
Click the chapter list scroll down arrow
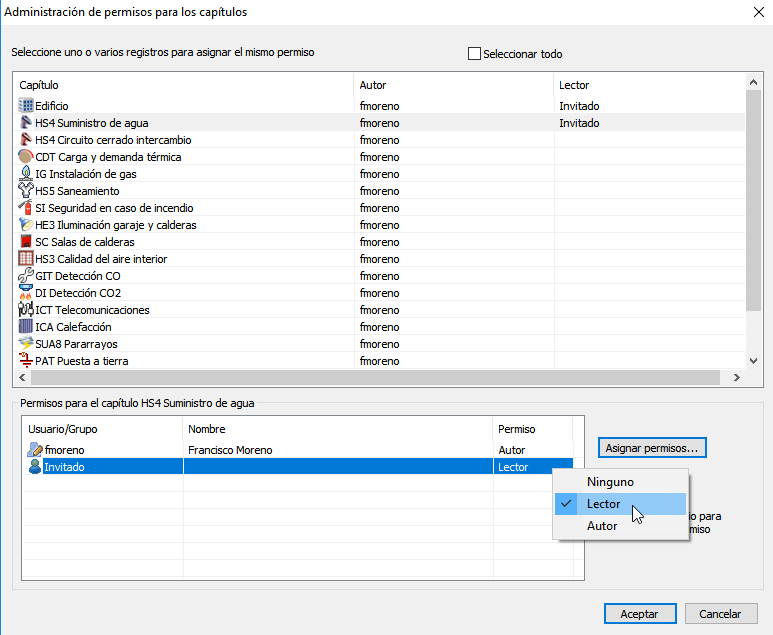tap(753, 361)
